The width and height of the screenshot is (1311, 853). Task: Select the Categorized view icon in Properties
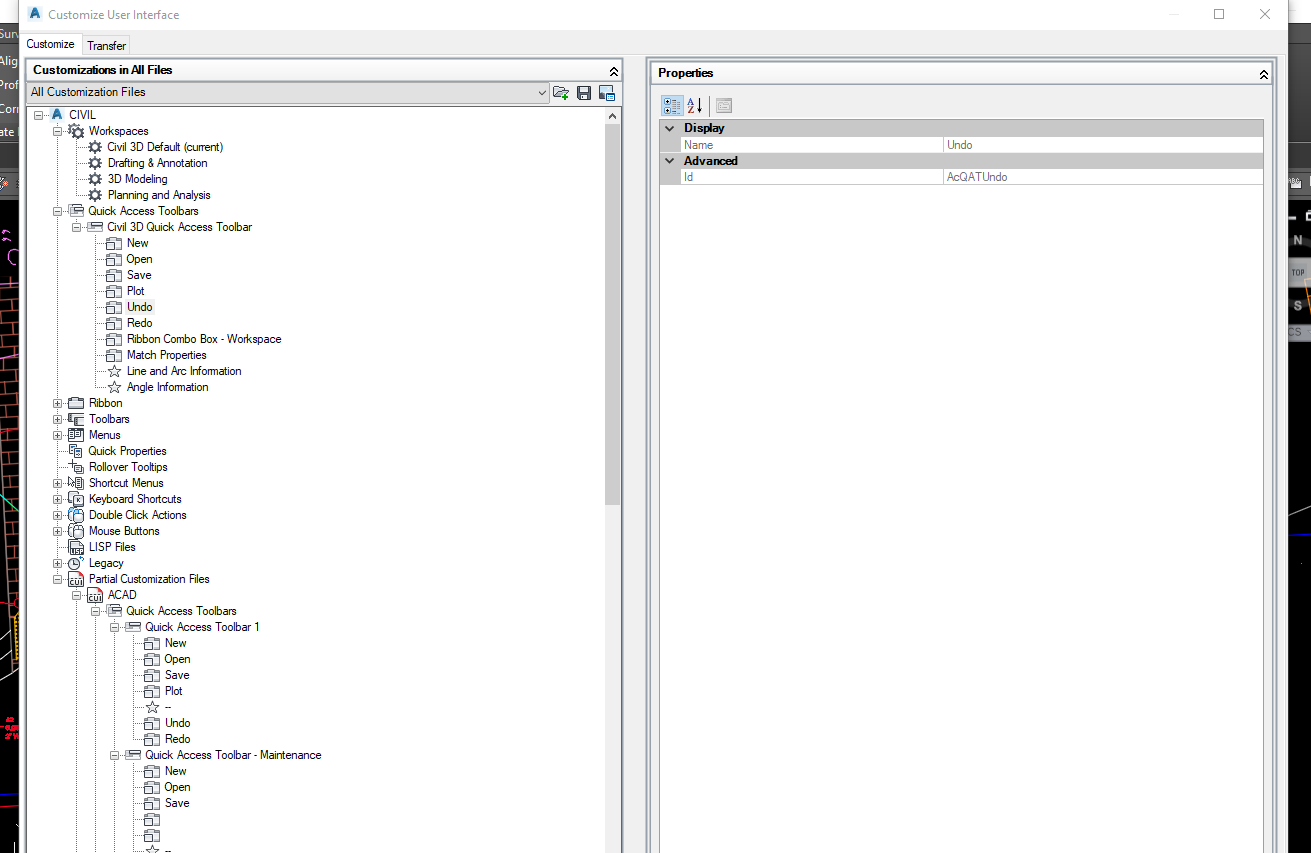[672, 105]
